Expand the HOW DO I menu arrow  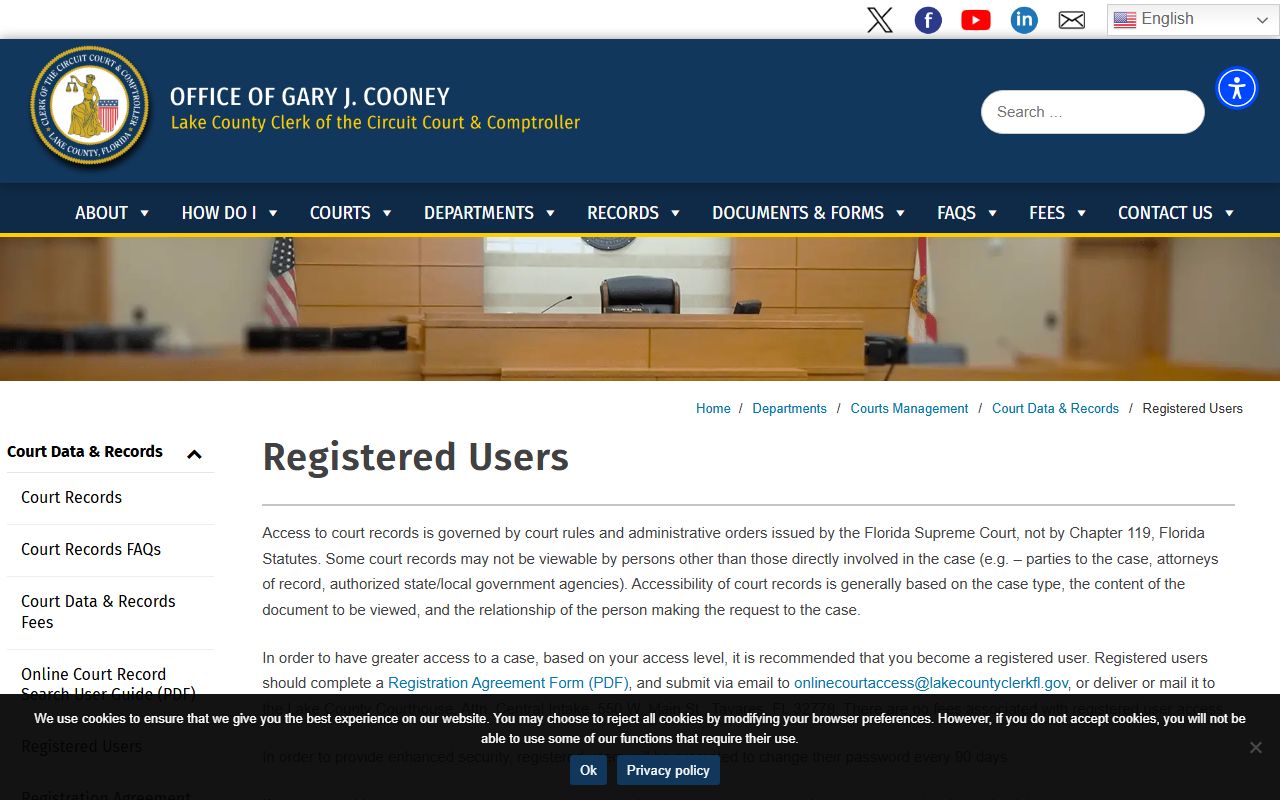[x=273, y=213]
